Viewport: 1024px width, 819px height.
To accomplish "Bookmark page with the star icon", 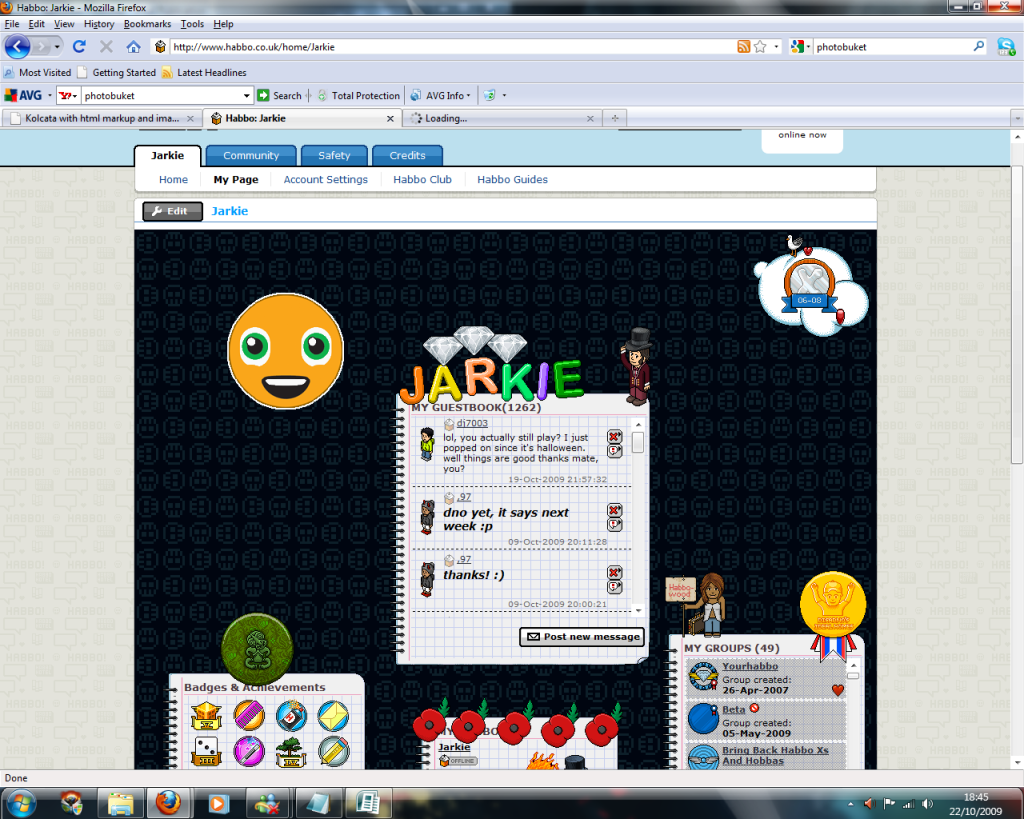I will pos(760,47).
